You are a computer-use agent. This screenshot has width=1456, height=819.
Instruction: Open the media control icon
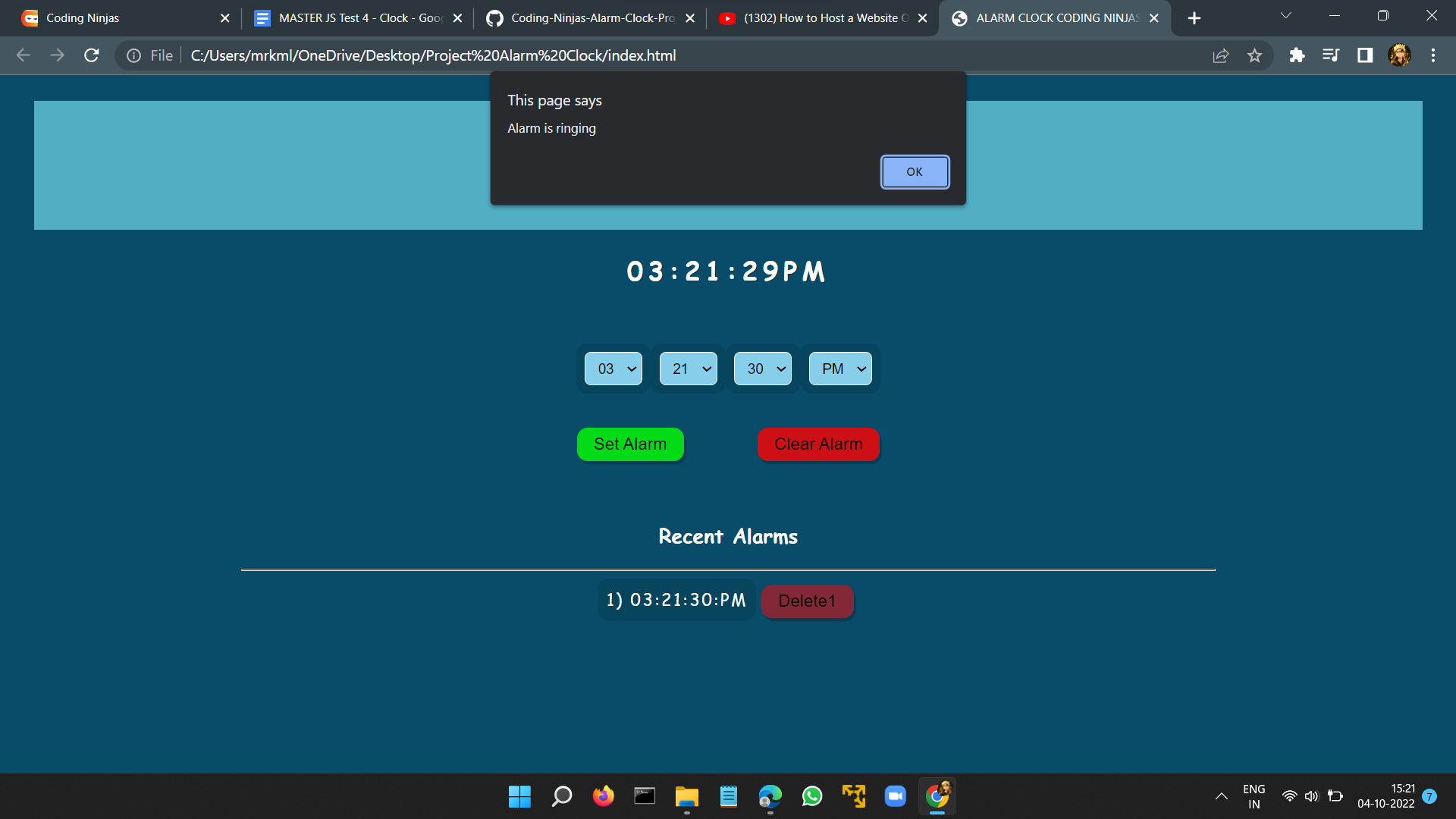1331,55
